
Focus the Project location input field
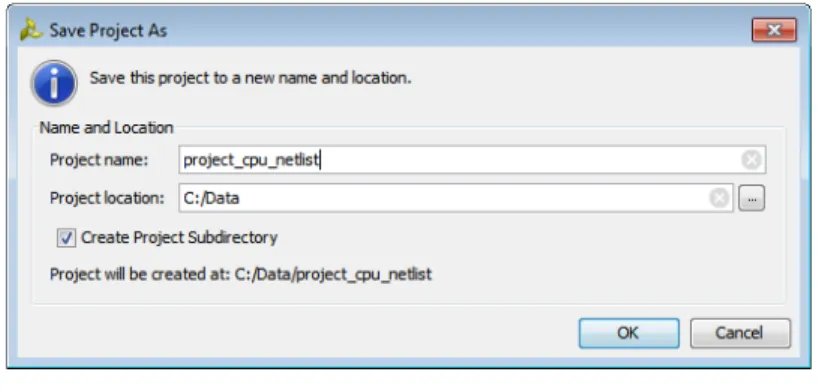[456, 198]
